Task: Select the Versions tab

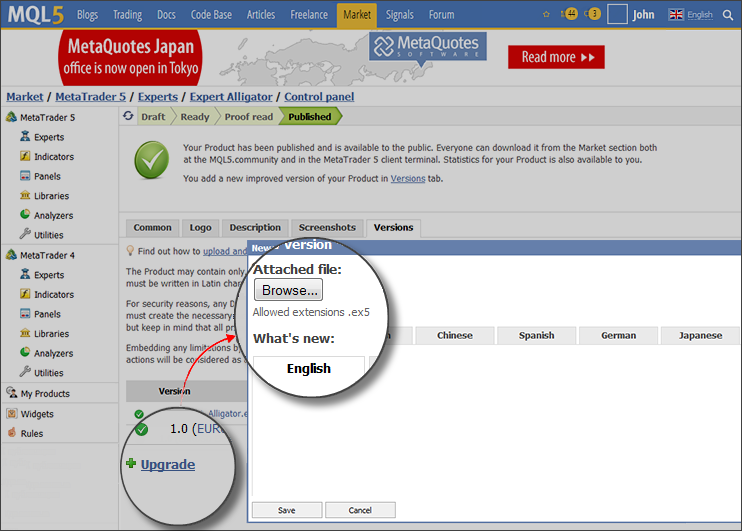Action: [x=393, y=228]
